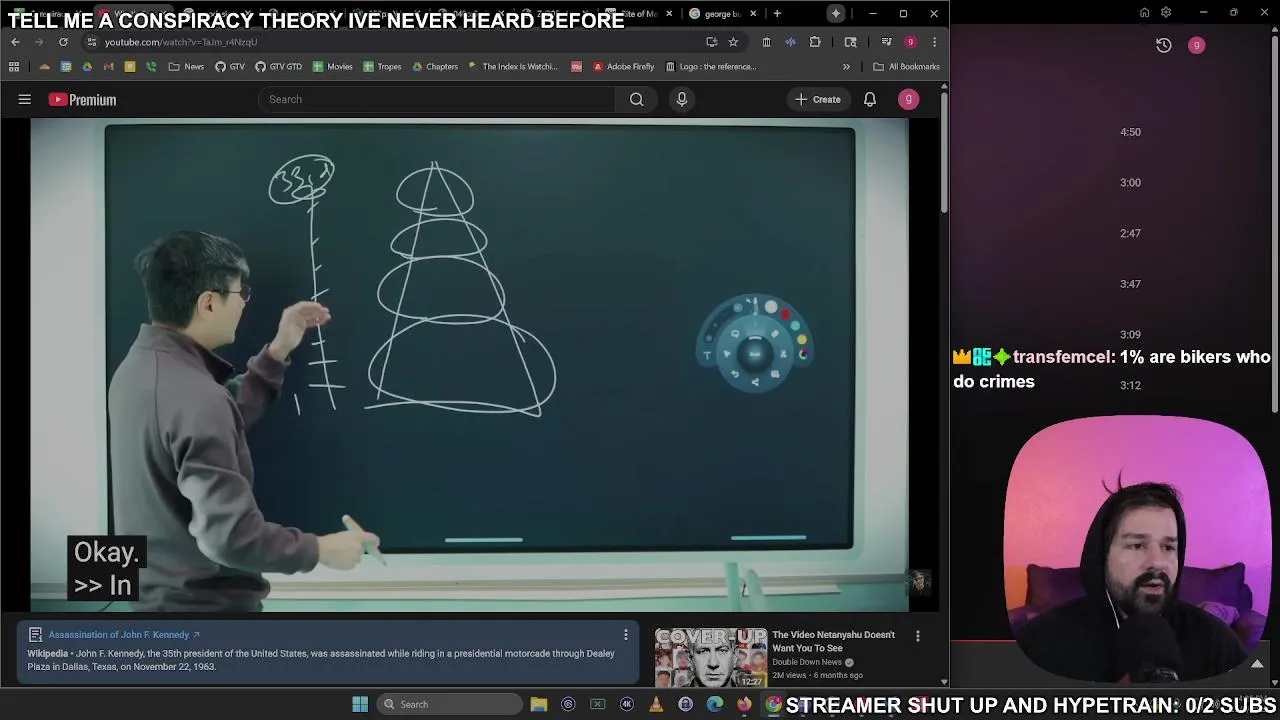The width and height of the screenshot is (1280, 720).
Task: Open The Index Is Watching bookmark
Action: click(x=511, y=67)
